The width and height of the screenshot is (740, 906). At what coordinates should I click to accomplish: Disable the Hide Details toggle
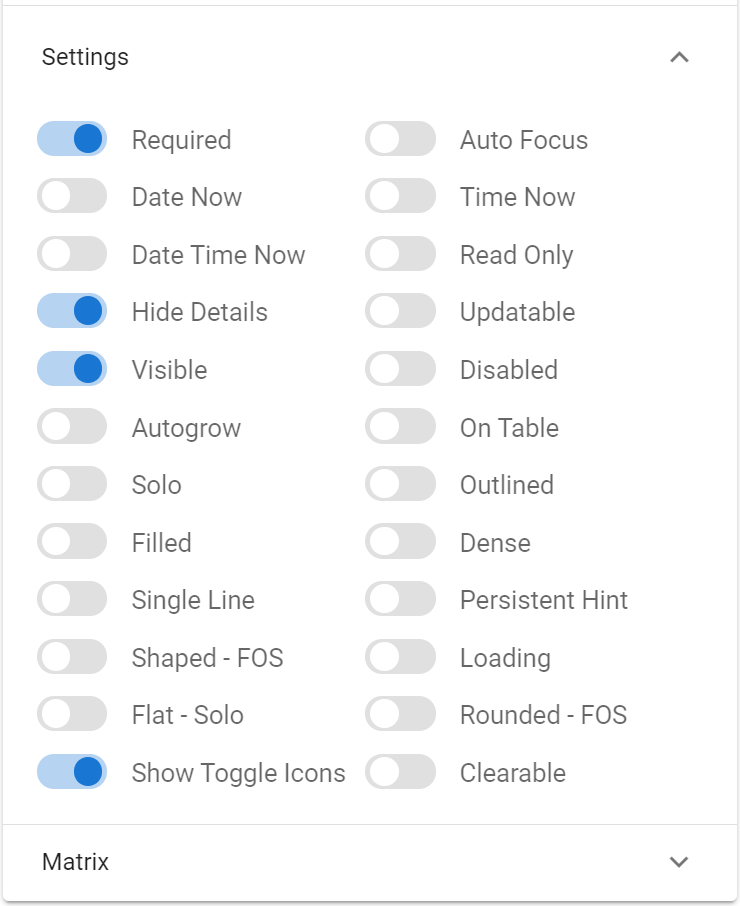(72, 312)
